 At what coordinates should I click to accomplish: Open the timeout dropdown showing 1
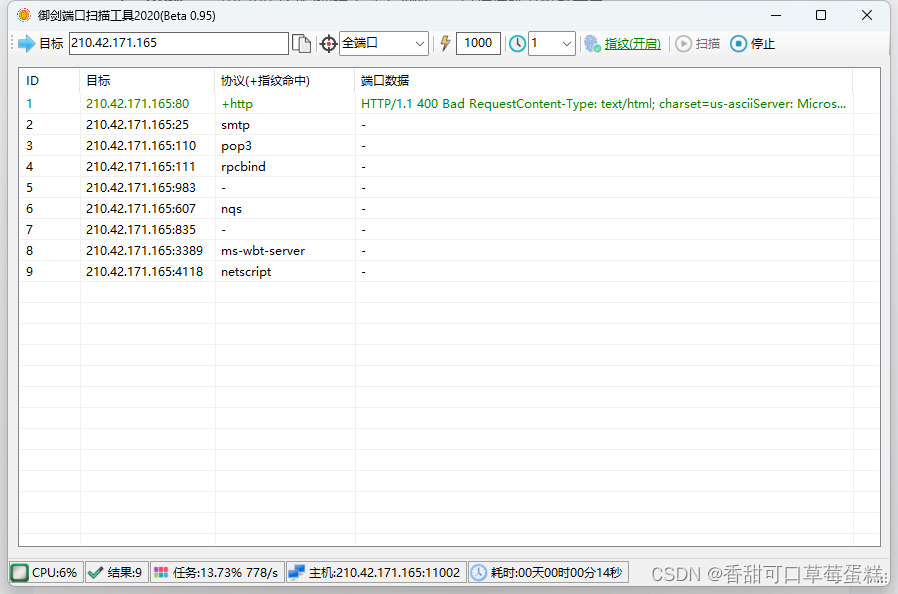coord(552,44)
